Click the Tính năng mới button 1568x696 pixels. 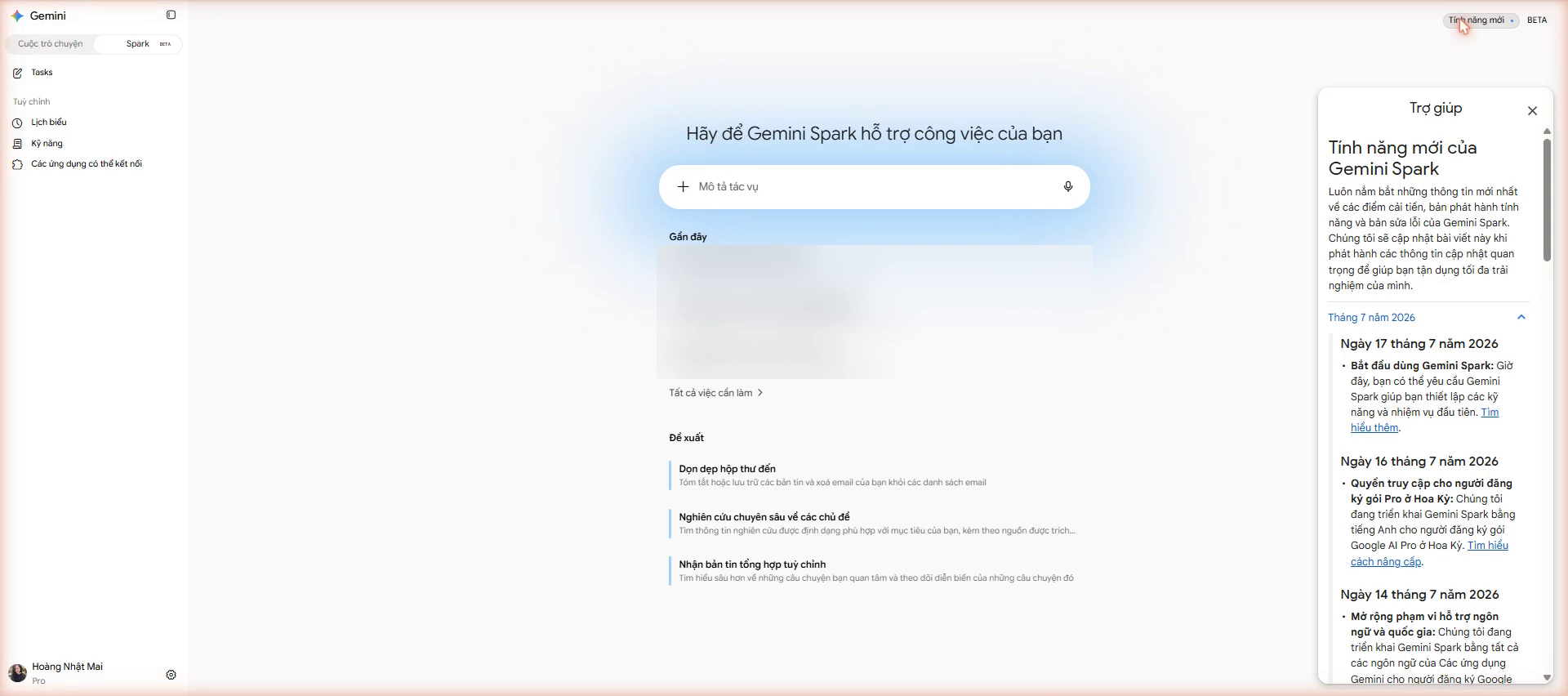(x=1481, y=20)
